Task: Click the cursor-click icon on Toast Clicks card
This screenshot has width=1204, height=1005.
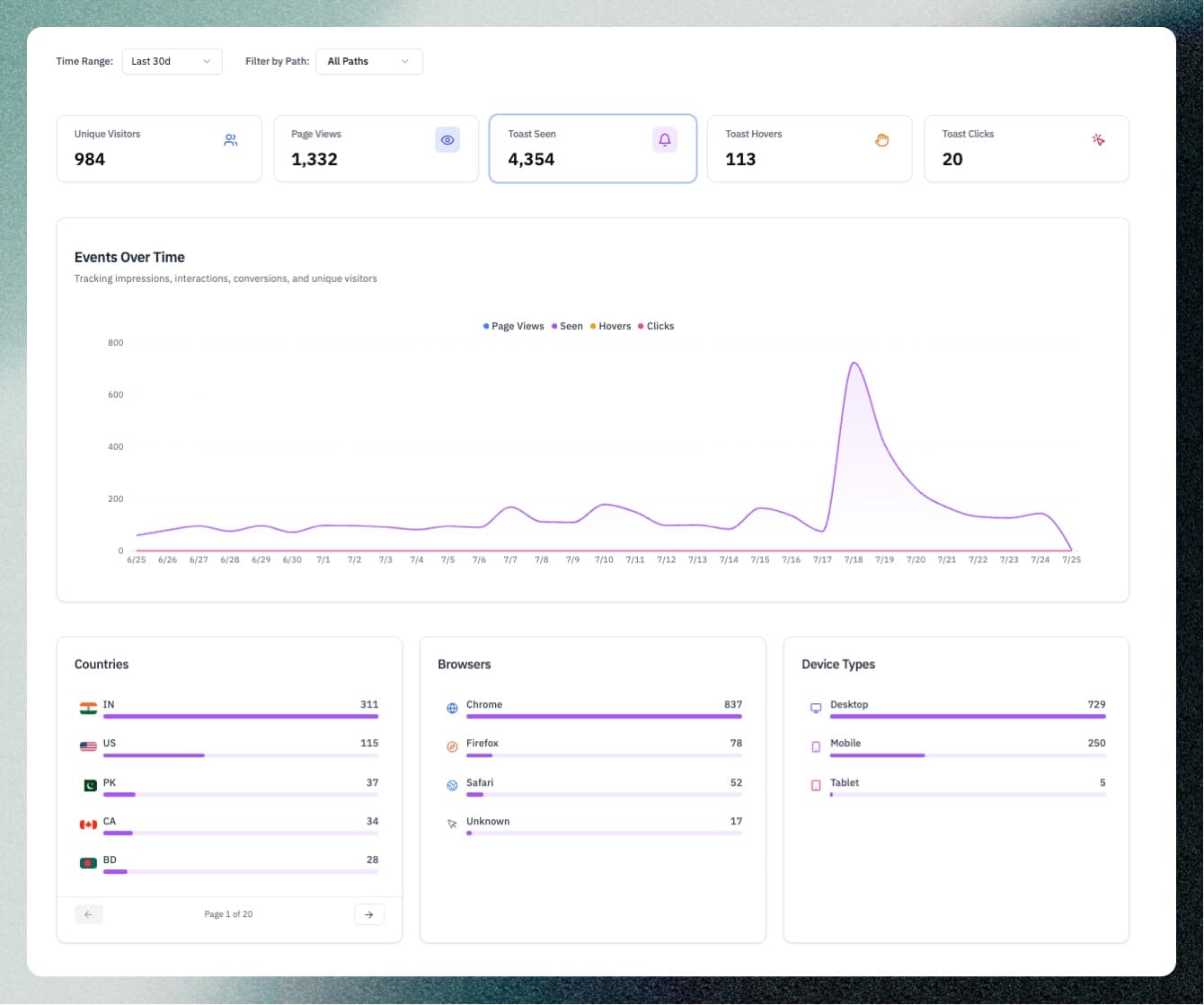Action: pyautogui.click(x=1099, y=140)
